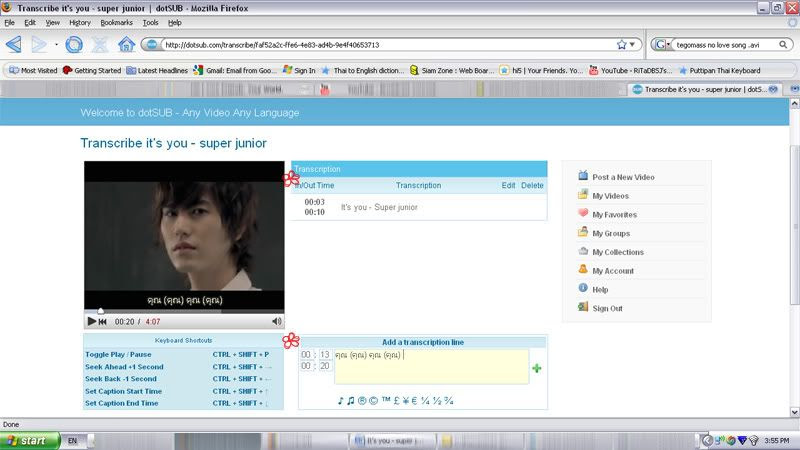Open the back/forward history dropdown

coord(56,44)
